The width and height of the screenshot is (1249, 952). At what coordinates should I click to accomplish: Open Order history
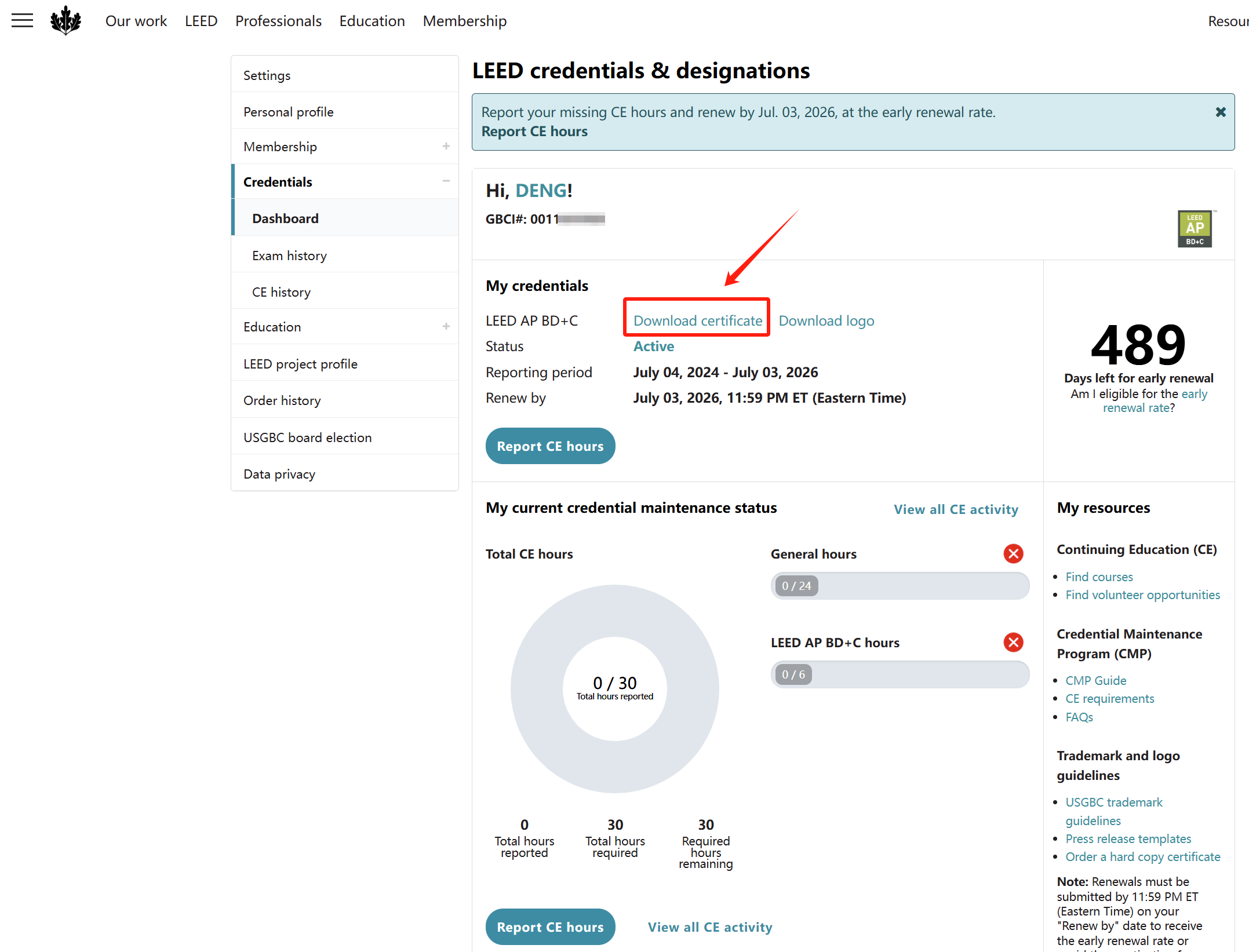pyautogui.click(x=345, y=400)
